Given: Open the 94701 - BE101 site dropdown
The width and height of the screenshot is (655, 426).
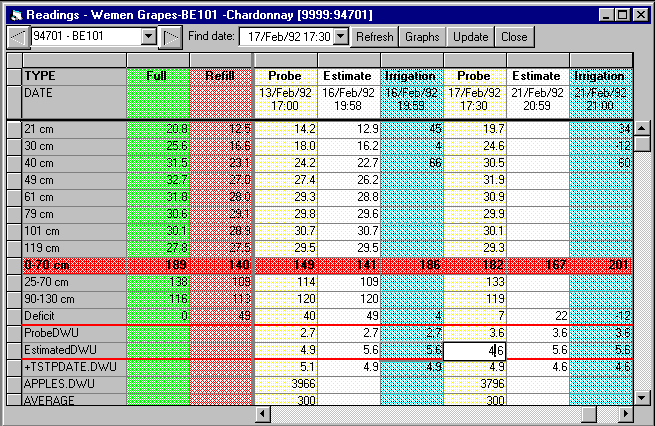Looking at the screenshot, I should pyautogui.click(x=149, y=36).
